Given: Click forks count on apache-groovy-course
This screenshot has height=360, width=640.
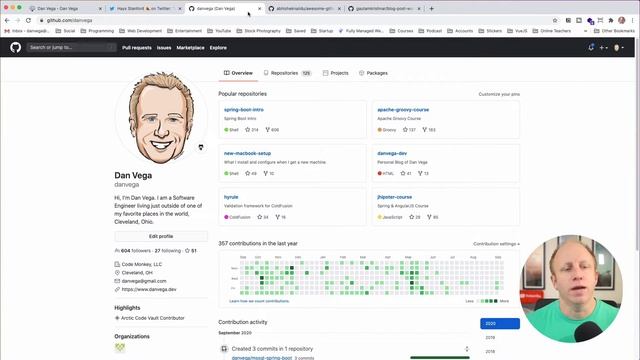Looking at the screenshot, I should [429, 130].
